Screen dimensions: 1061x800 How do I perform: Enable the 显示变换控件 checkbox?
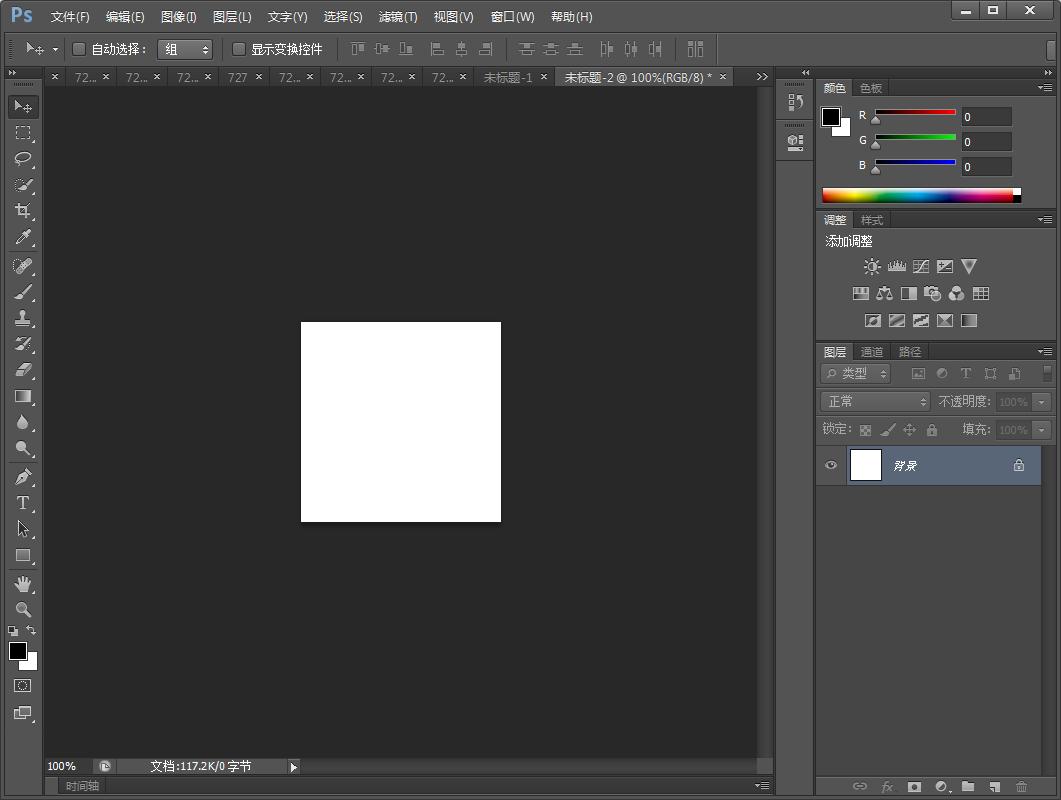pyautogui.click(x=238, y=49)
